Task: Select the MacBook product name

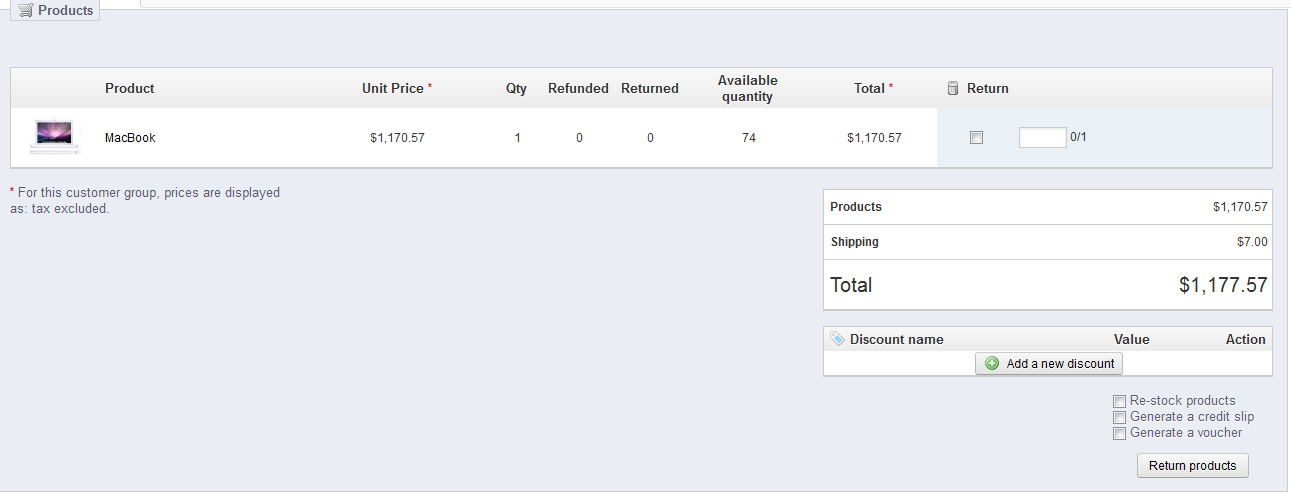Action: coord(130,138)
